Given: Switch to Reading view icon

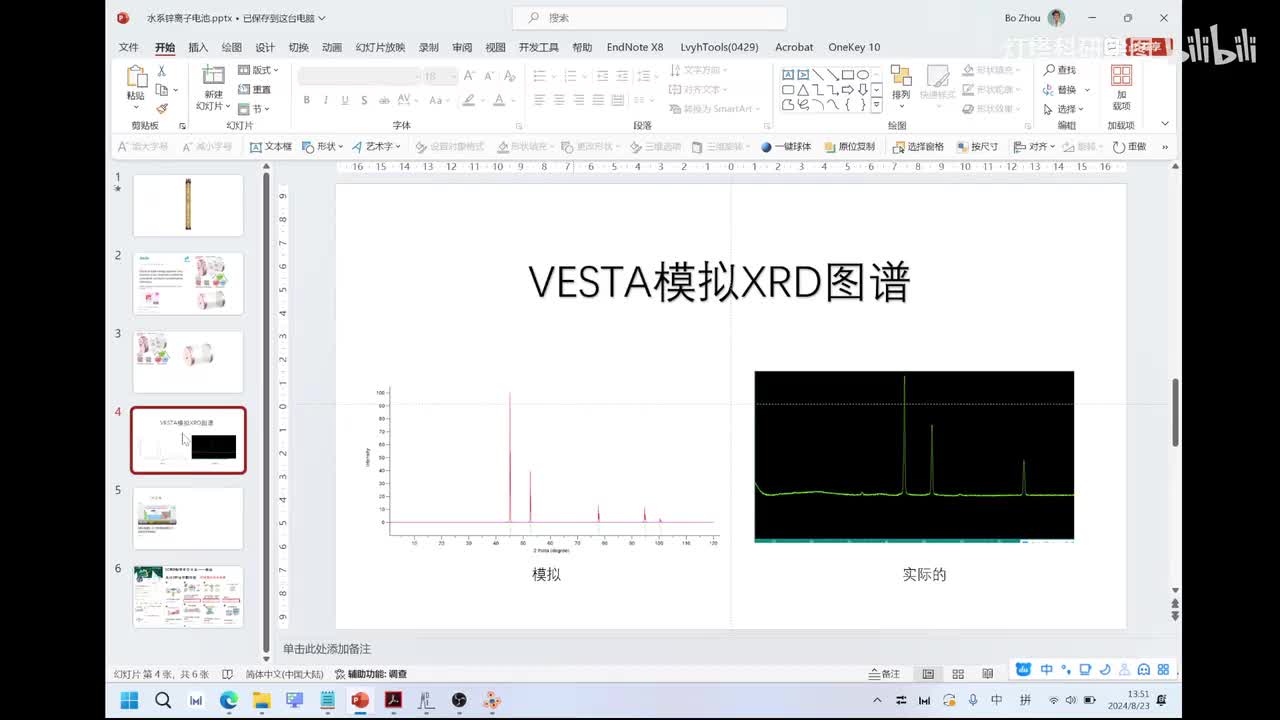Looking at the screenshot, I should [987, 674].
